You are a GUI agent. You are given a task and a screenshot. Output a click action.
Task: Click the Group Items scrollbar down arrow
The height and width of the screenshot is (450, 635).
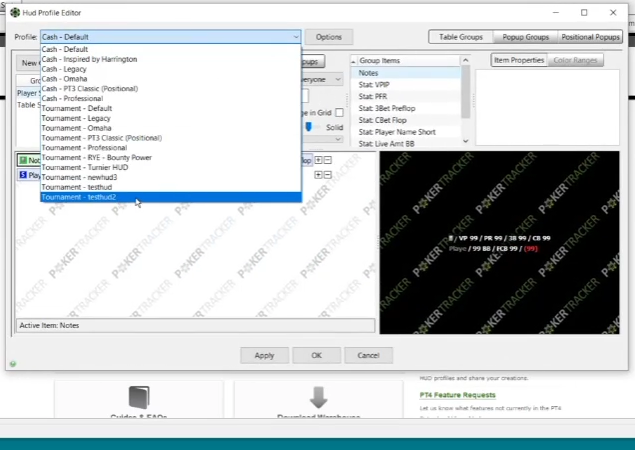pyautogui.click(x=466, y=141)
